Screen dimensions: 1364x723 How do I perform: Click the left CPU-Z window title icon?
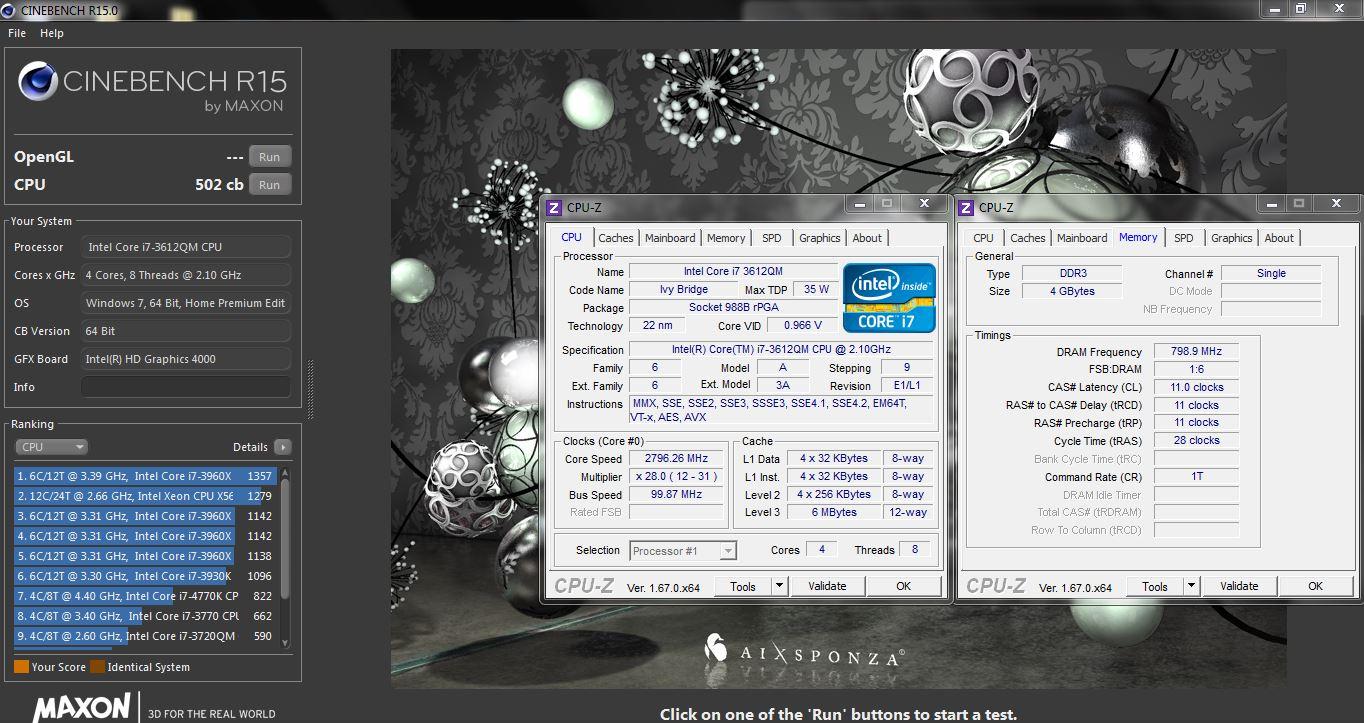pyautogui.click(x=554, y=208)
